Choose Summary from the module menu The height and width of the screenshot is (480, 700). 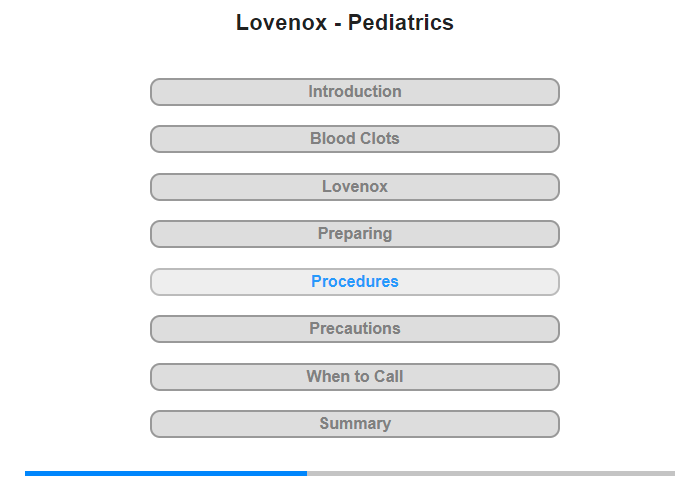pos(354,424)
